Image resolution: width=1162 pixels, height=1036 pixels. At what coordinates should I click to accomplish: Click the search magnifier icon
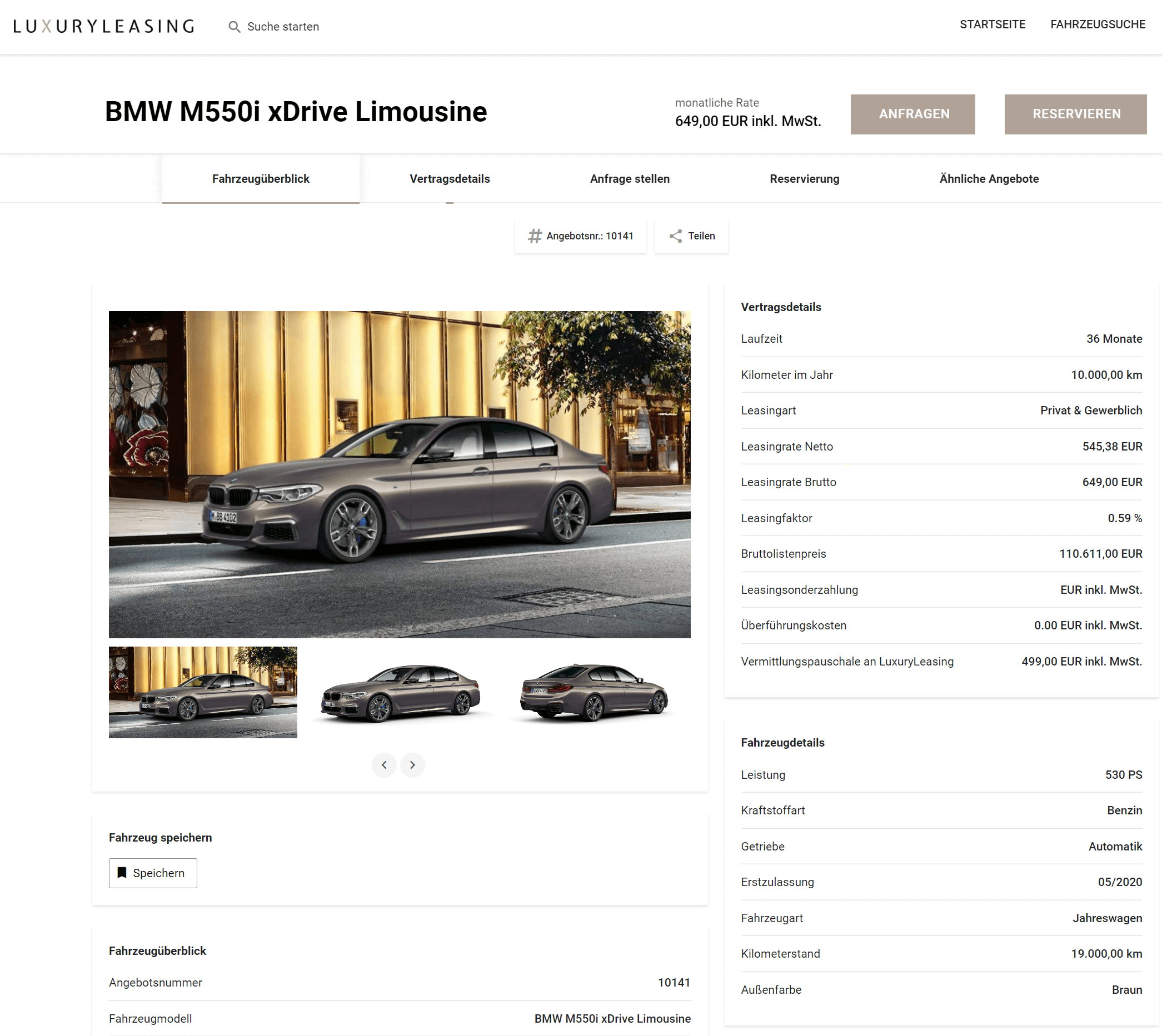234,27
